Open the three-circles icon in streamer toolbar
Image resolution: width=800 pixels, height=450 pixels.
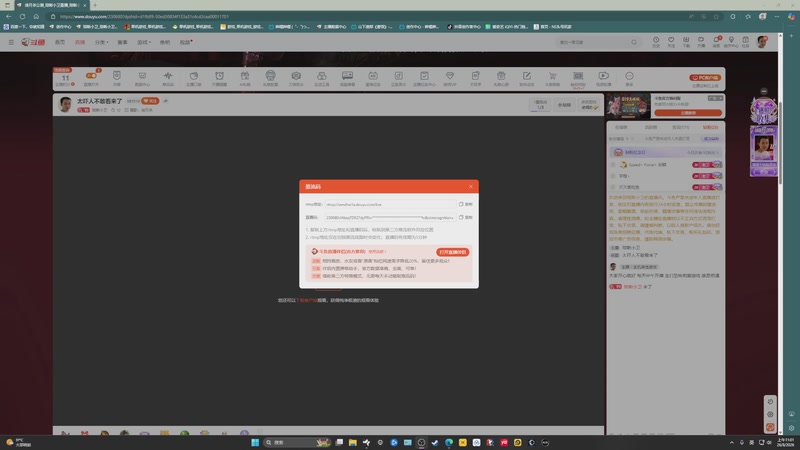[321, 78]
